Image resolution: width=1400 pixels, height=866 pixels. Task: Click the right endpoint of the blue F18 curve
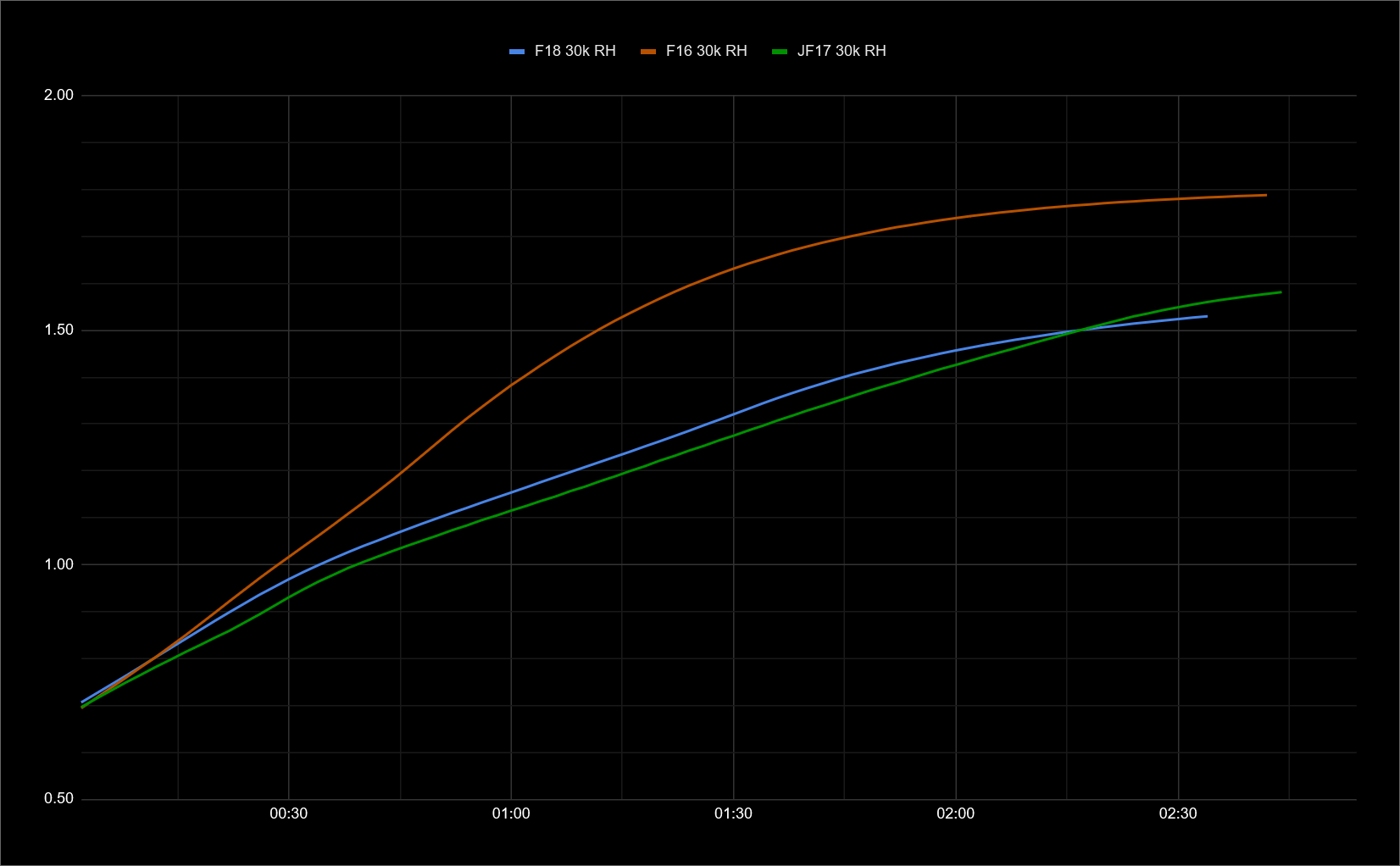click(x=1206, y=316)
